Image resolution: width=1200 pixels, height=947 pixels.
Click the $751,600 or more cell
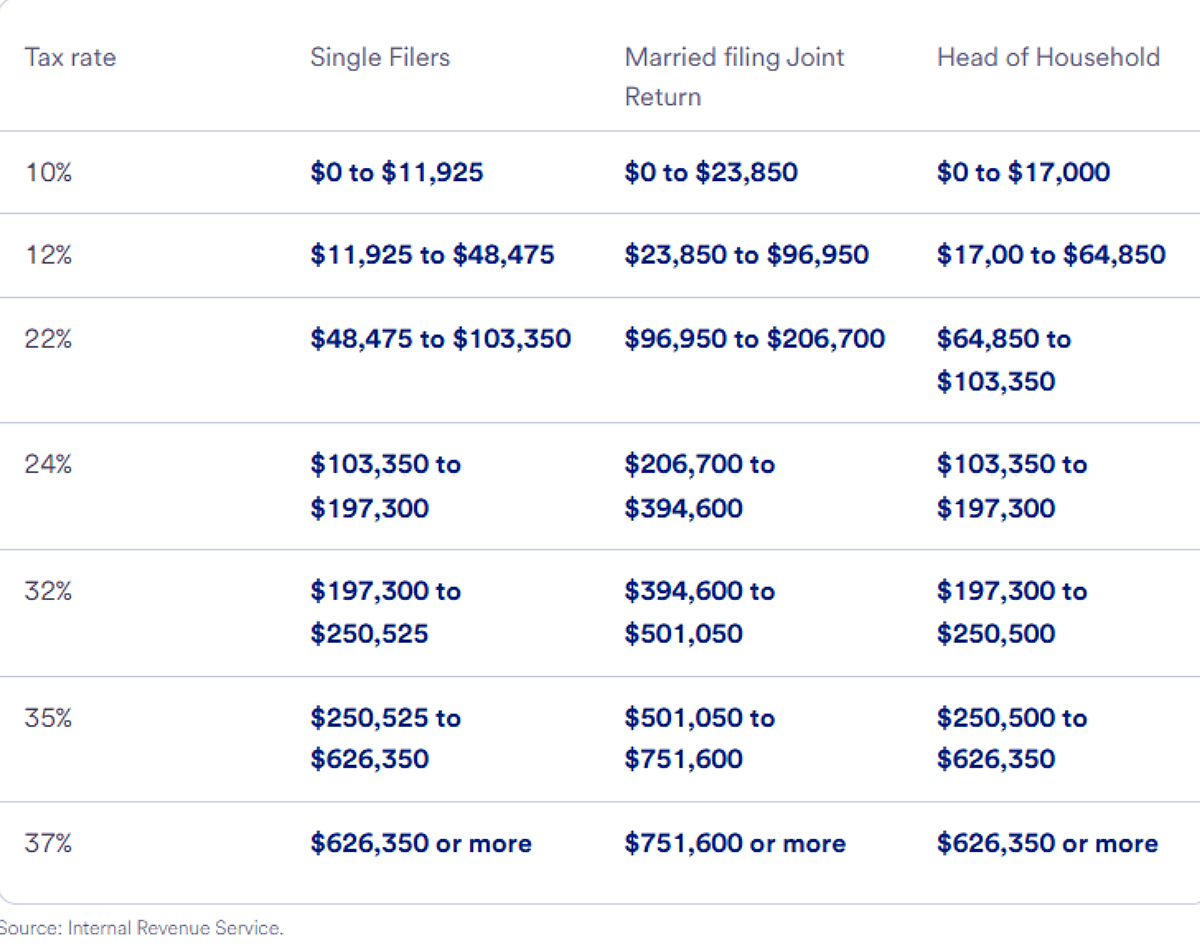point(735,843)
